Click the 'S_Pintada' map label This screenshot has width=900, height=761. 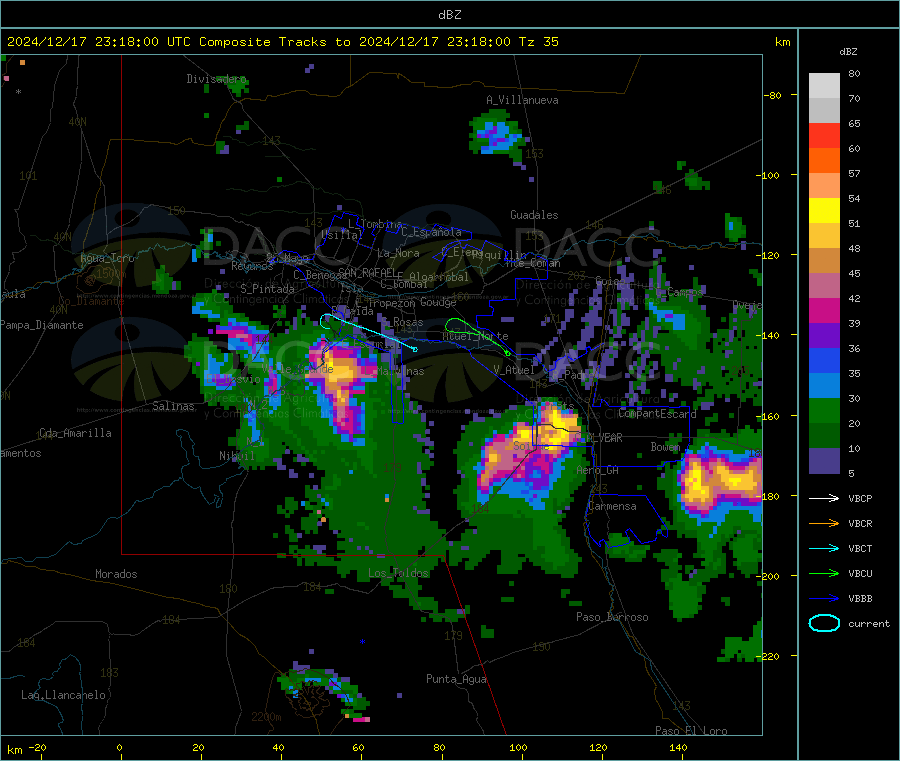tap(267, 289)
